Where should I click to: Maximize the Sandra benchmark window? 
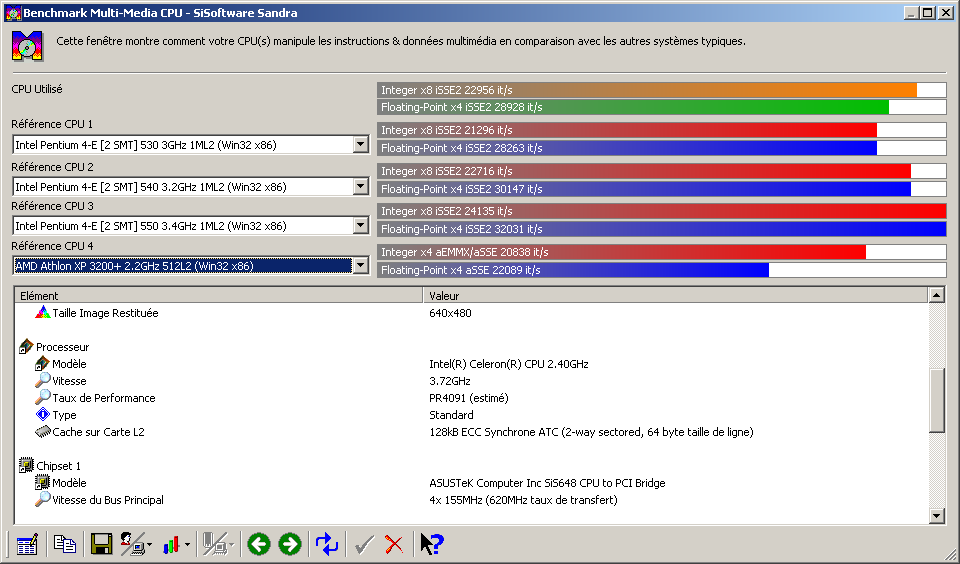coord(928,12)
